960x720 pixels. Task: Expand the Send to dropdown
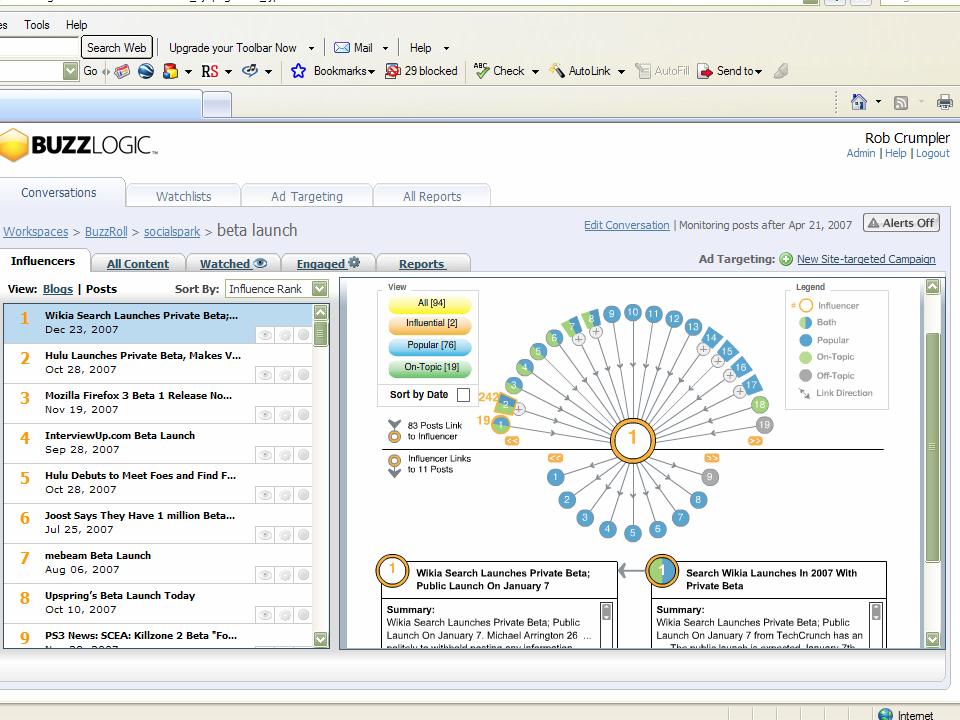[x=759, y=71]
